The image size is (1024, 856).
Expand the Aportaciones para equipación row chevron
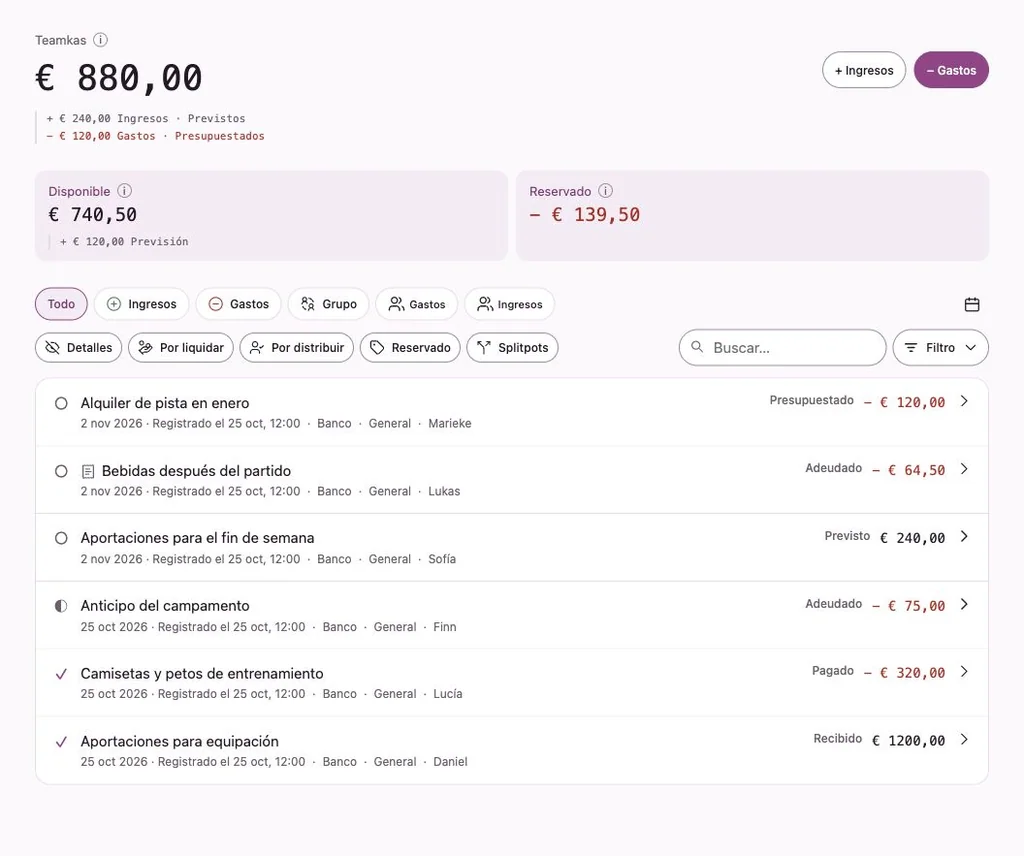[x=965, y=739]
